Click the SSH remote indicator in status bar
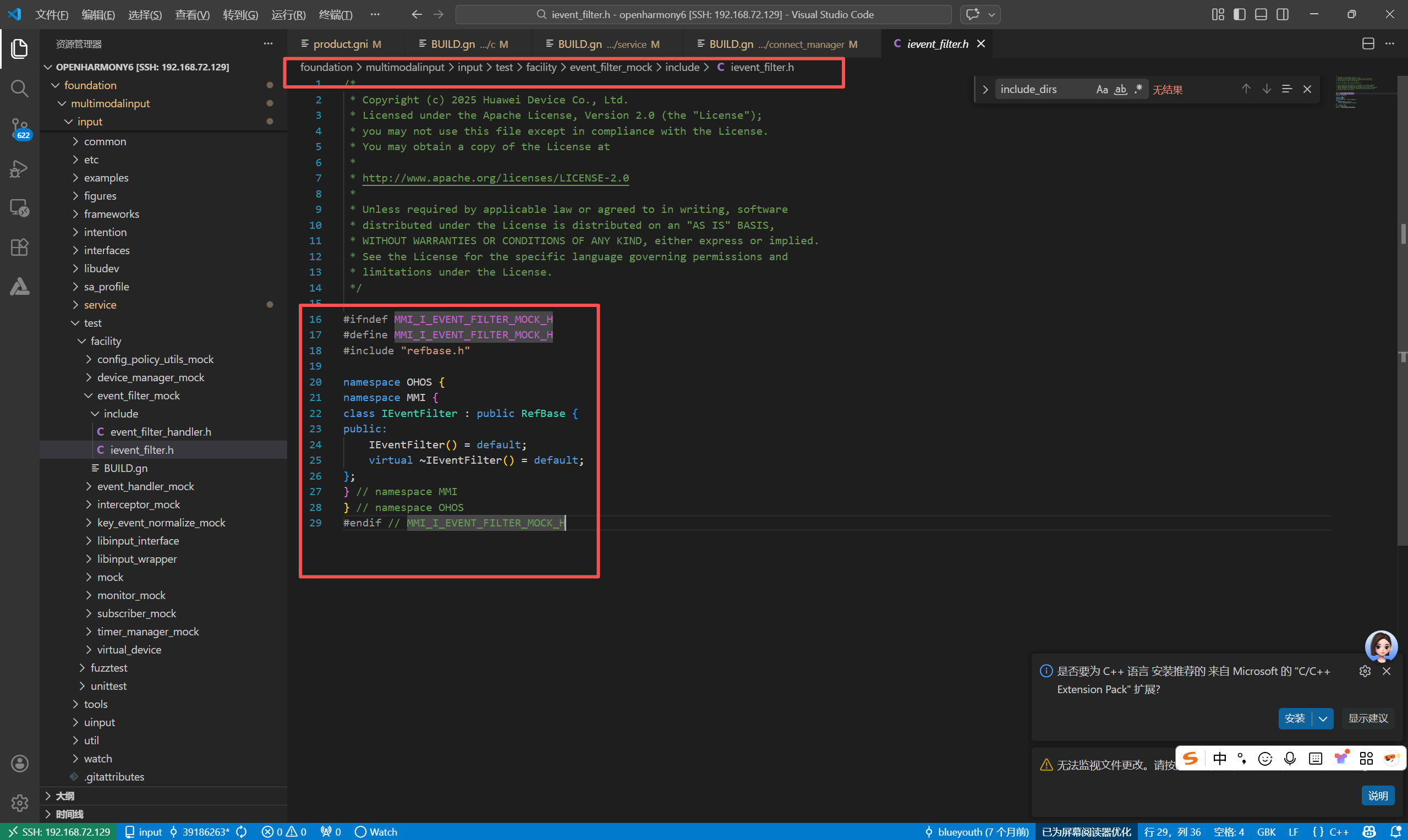This screenshot has width=1408, height=840. tap(59, 832)
